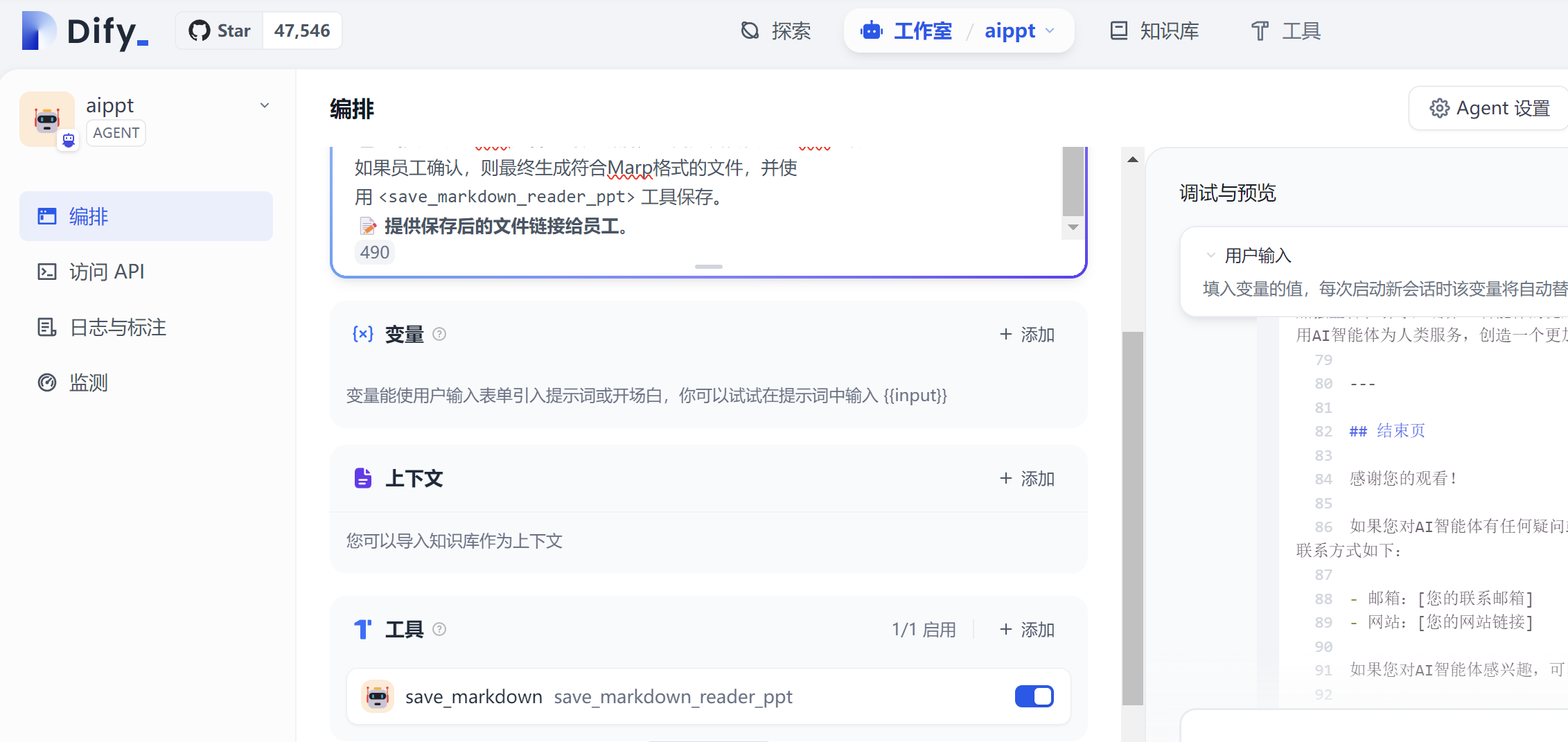Open the 知识库 navigation tab

(x=1152, y=30)
